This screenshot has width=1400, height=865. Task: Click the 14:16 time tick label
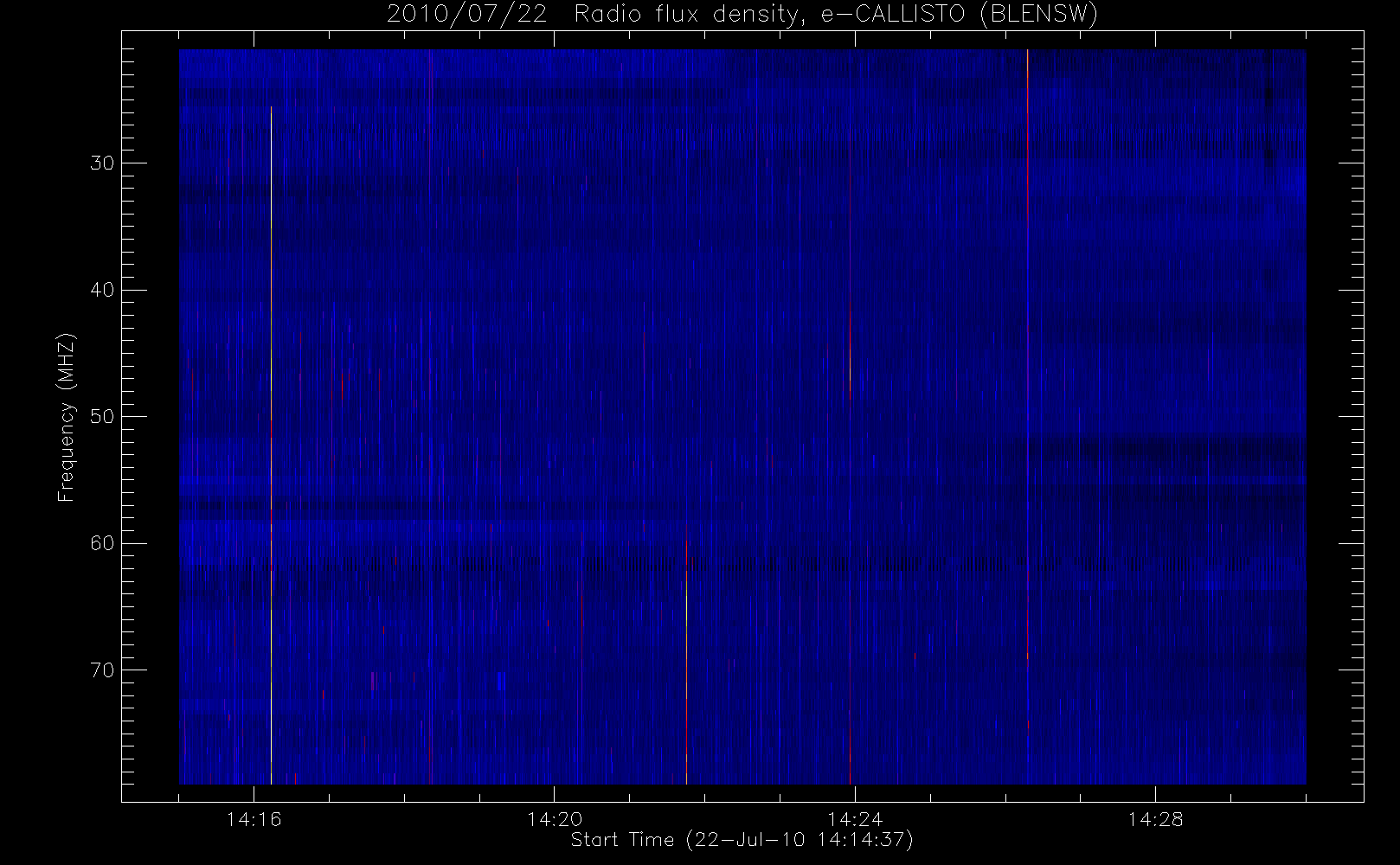pos(254,820)
